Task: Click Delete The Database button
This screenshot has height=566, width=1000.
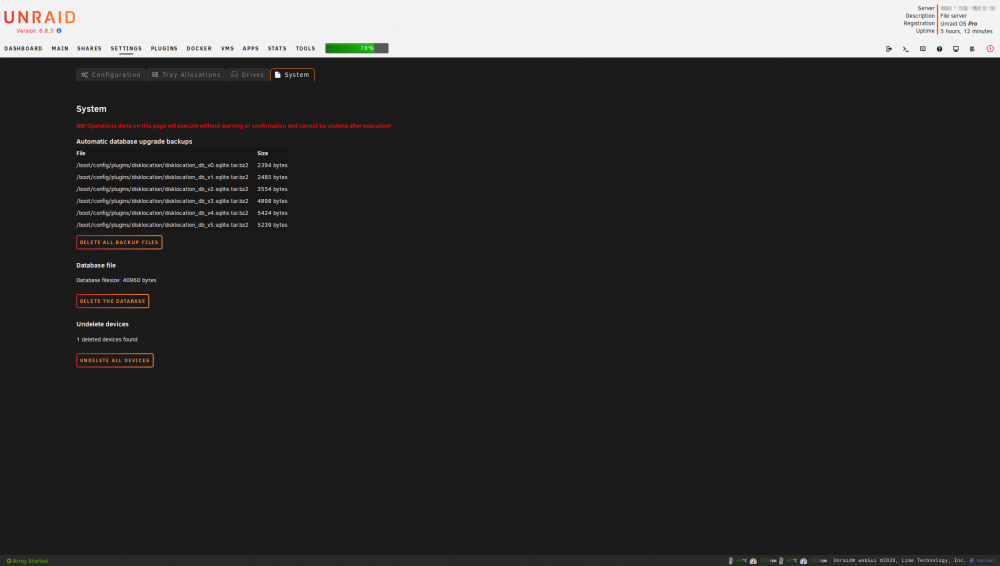Action: (x=112, y=301)
